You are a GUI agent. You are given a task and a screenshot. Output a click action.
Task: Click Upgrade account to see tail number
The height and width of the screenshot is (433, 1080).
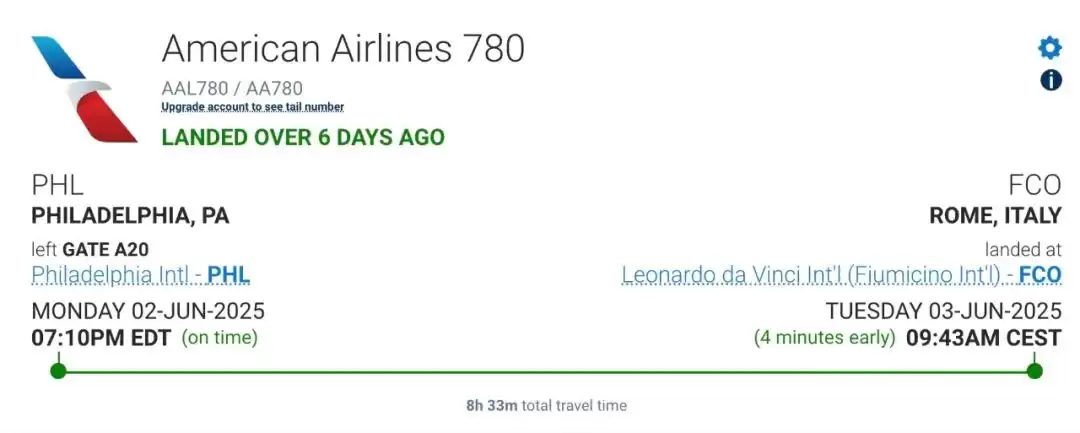pyautogui.click(x=253, y=107)
